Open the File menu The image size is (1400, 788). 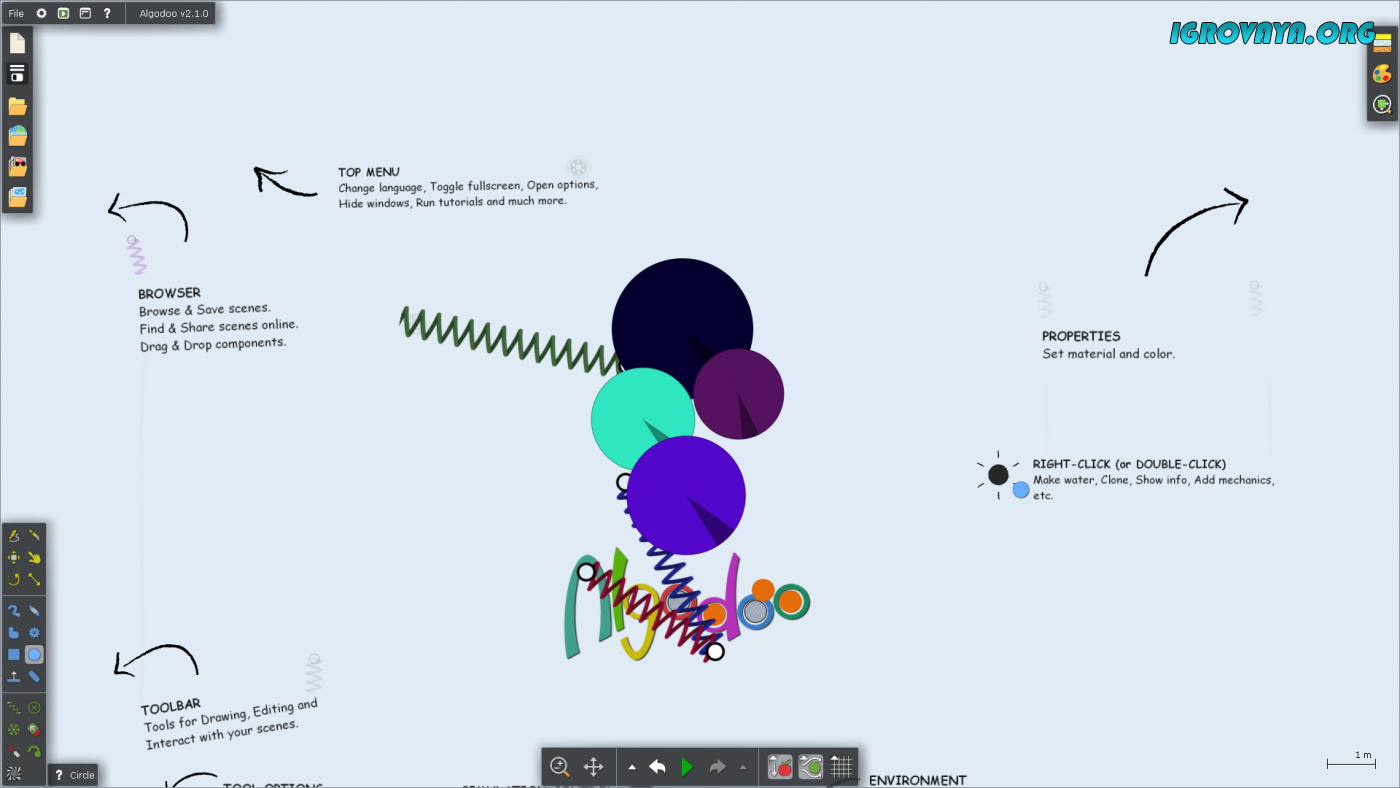point(16,13)
